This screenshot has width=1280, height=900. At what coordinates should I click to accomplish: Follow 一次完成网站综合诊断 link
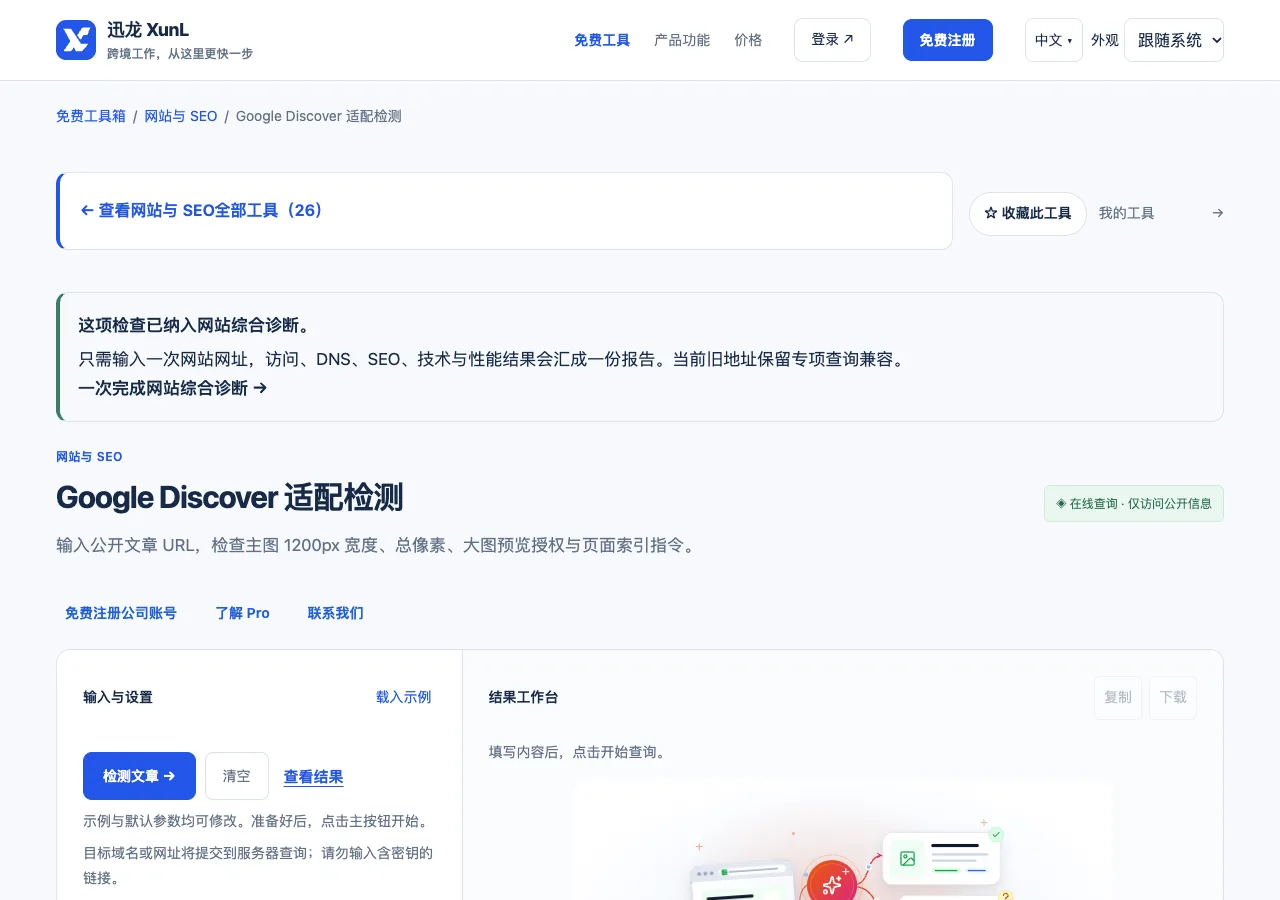point(173,388)
